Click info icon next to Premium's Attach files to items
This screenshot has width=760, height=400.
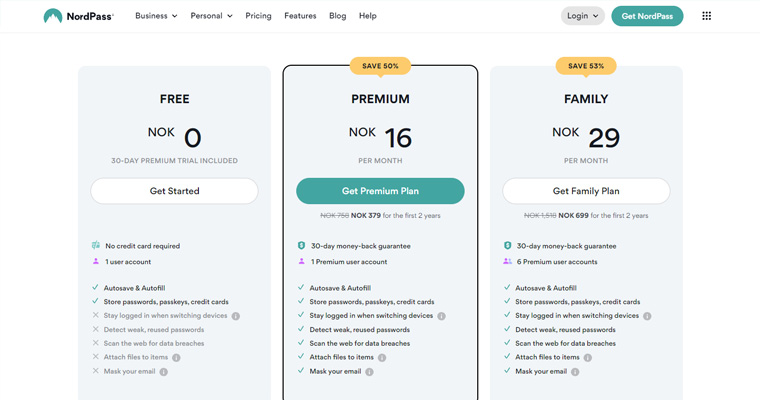point(382,358)
